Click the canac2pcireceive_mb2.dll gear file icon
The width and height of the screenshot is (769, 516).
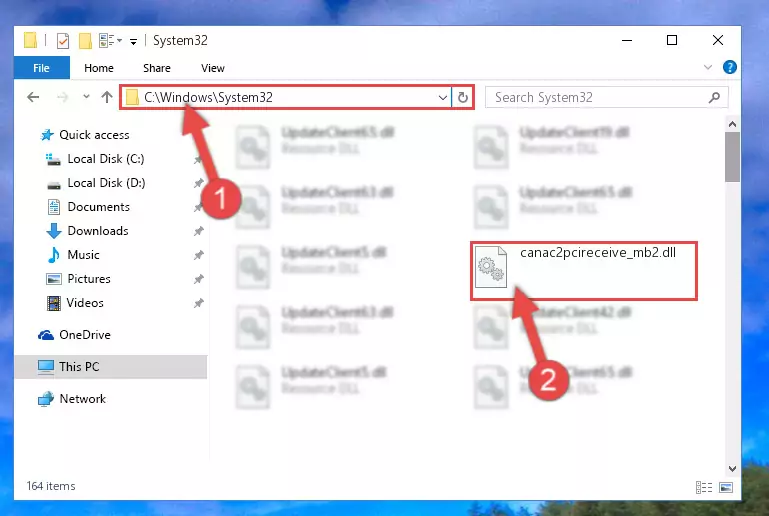(x=491, y=267)
